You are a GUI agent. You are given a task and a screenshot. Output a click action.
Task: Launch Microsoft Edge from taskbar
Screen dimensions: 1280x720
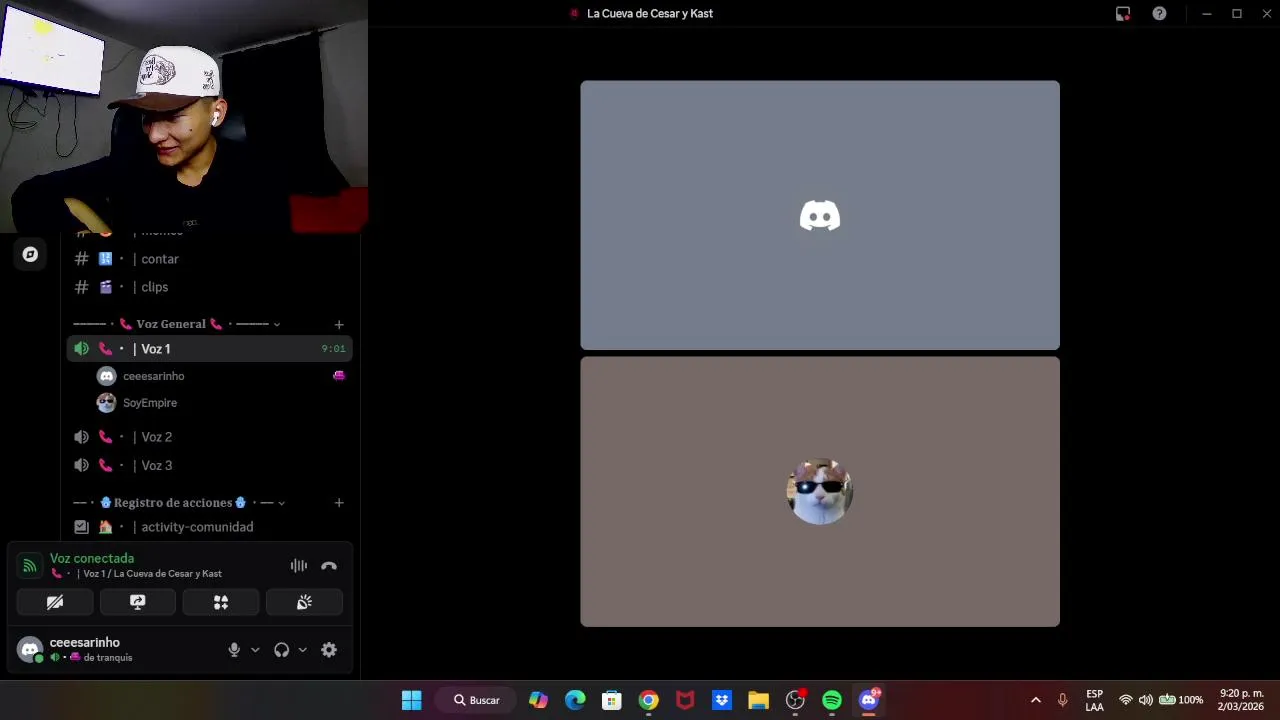tap(575, 700)
